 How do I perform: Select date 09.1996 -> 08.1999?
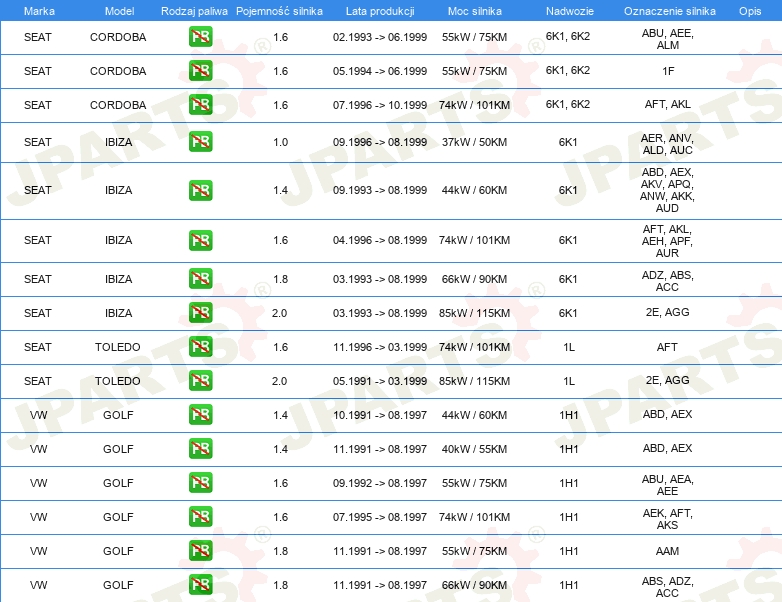tap(380, 142)
